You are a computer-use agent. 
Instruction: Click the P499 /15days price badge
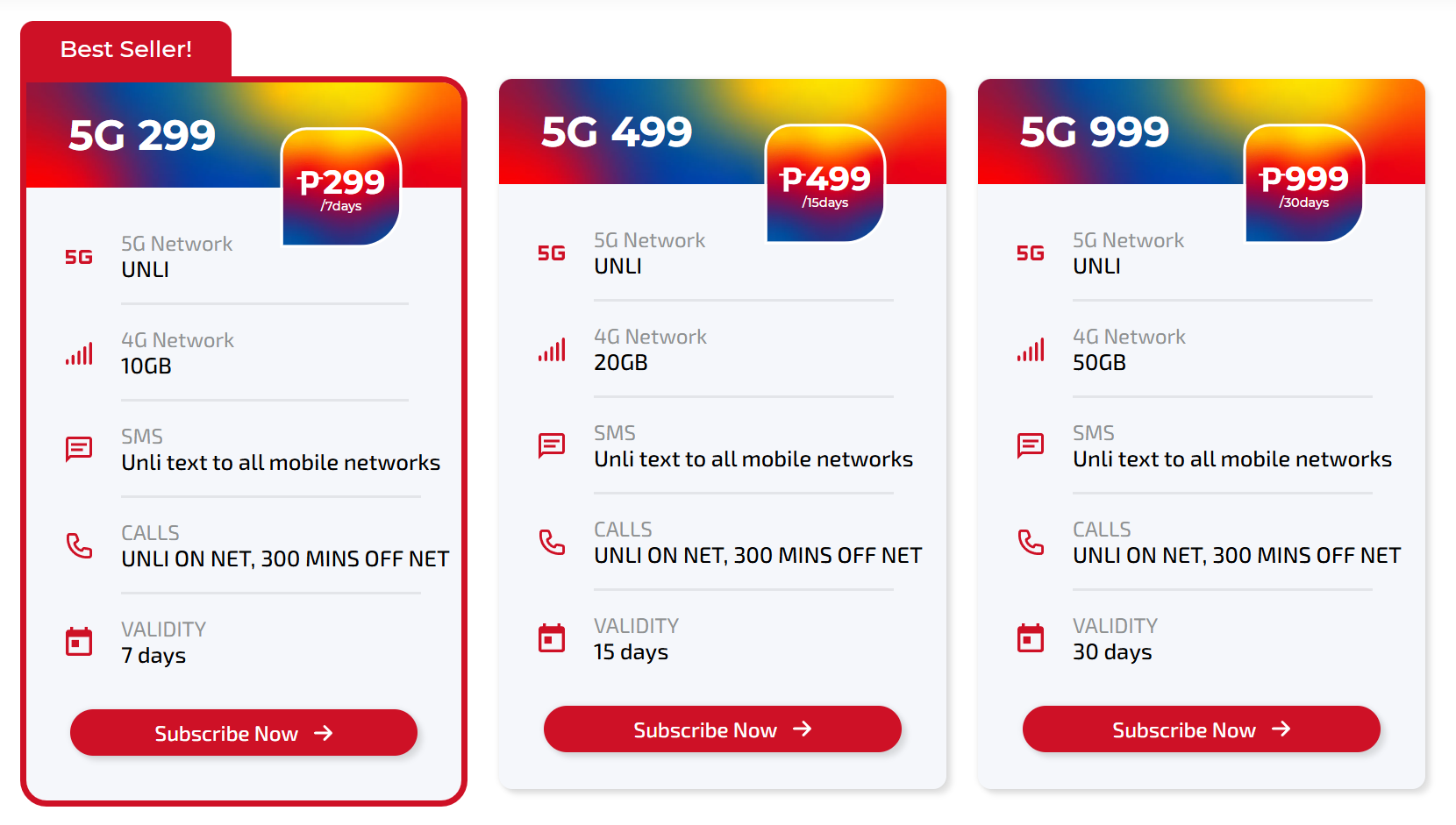pyautogui.click(x=825, y=183)
